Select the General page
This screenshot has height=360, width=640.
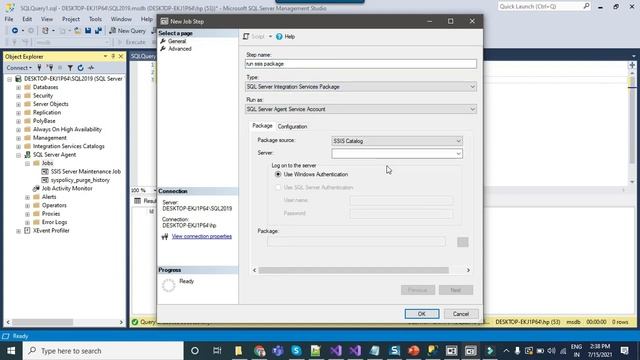coord(177,41)
